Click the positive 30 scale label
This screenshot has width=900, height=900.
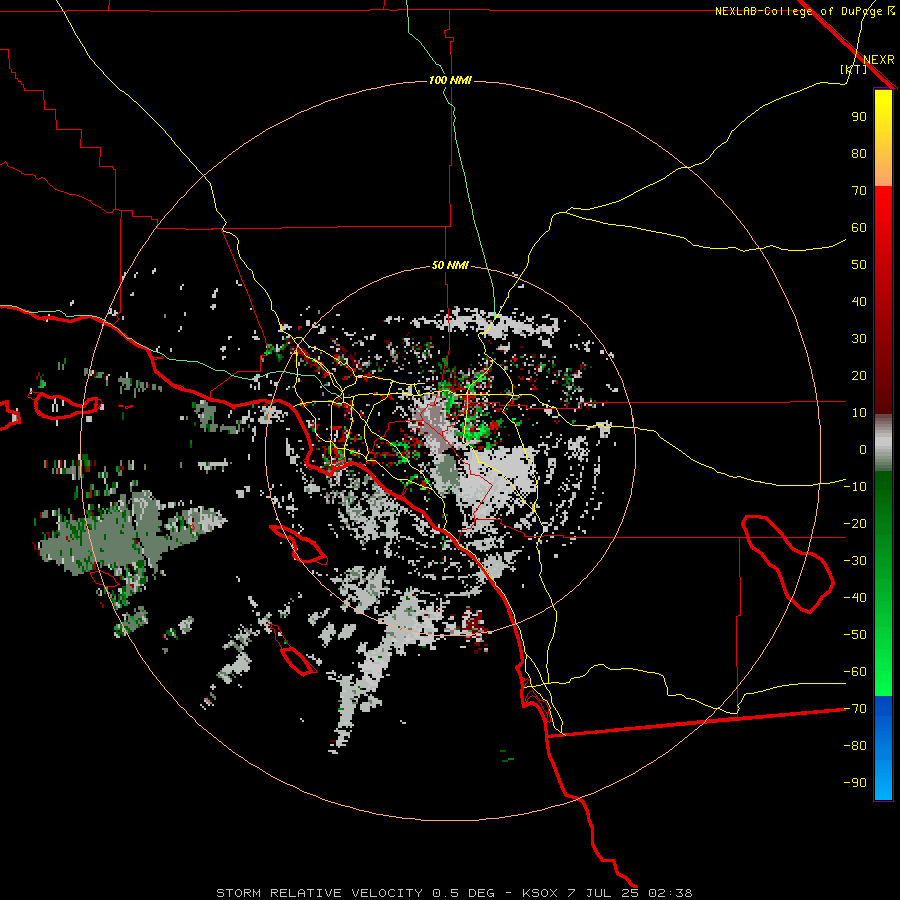(859, 339)
